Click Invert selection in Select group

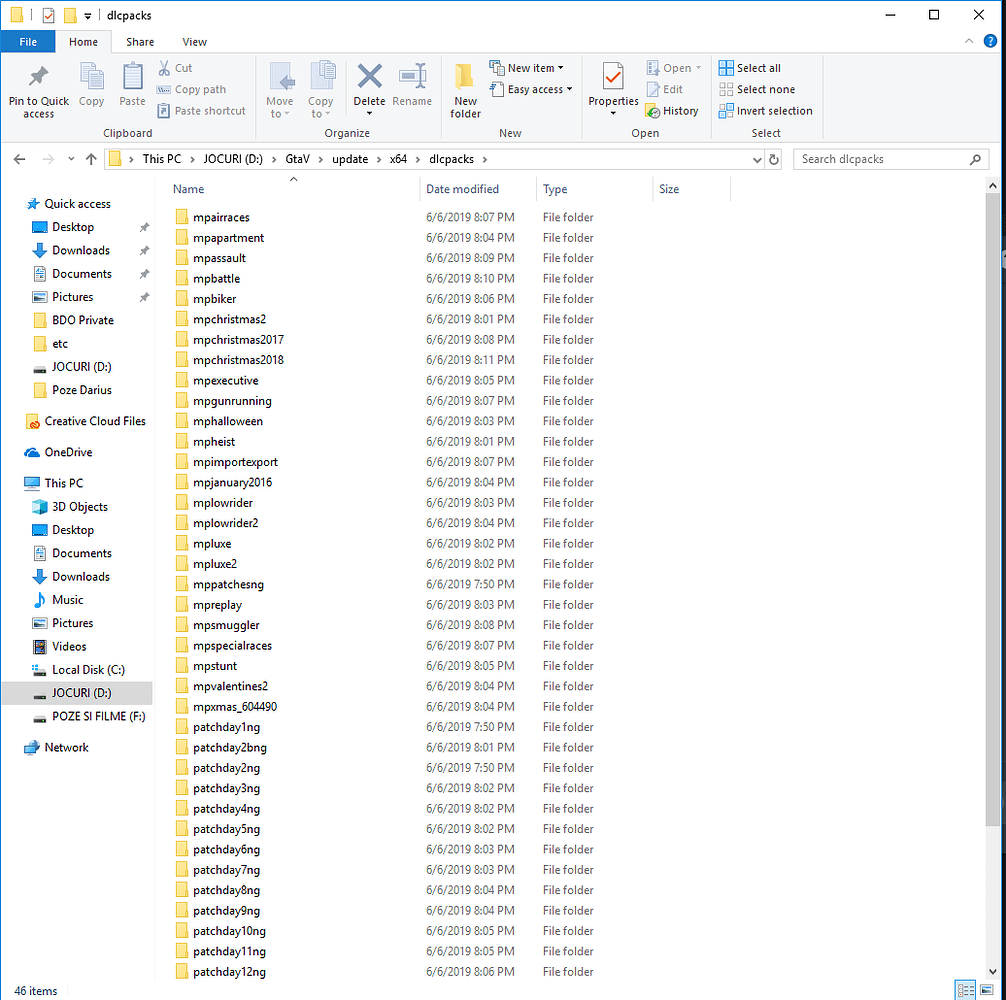click(765, 111)
